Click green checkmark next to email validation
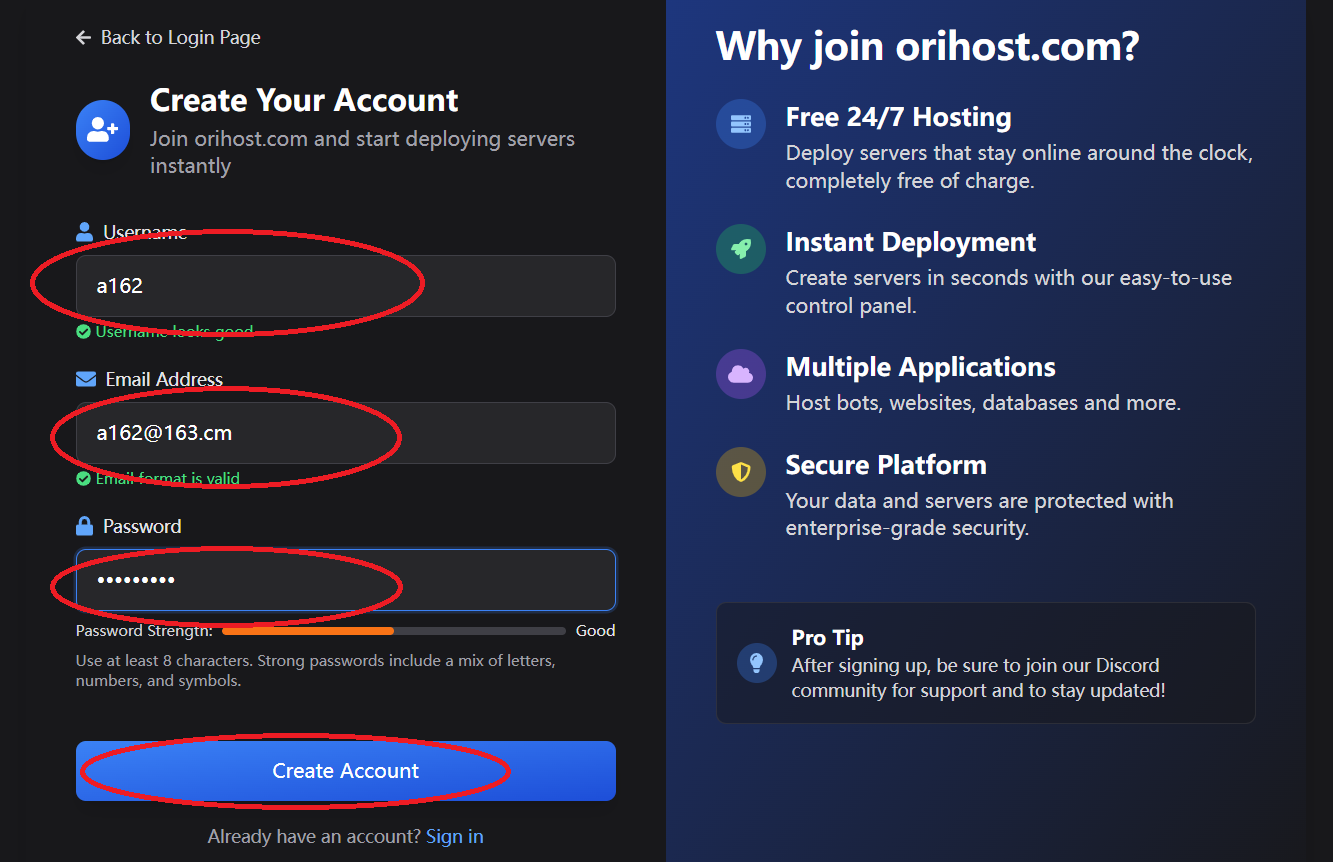Image resolution: width=1333 pixels, height=862 pixels. tap(84, 479)
